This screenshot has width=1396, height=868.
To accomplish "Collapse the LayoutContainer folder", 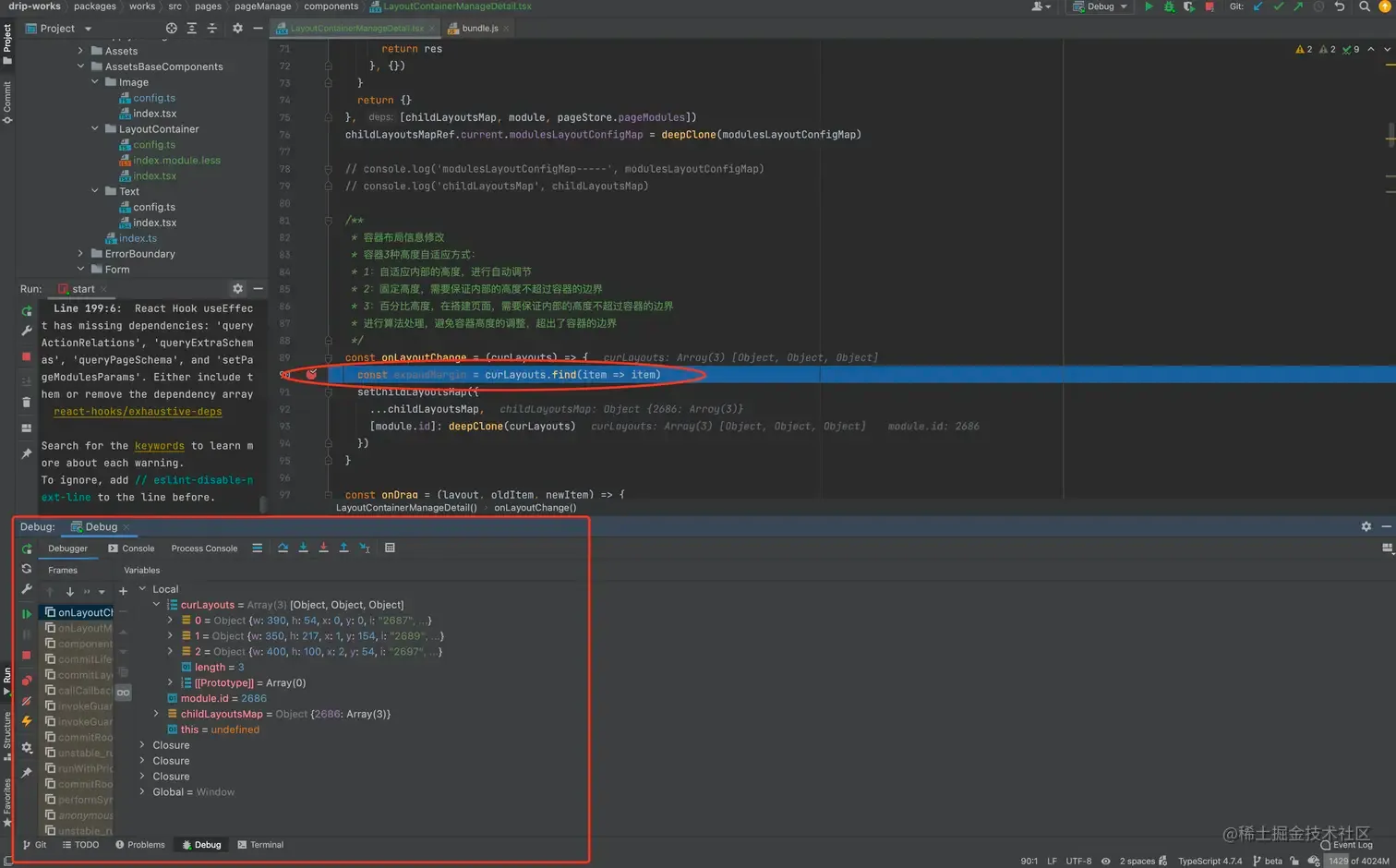I will (94, 129).
